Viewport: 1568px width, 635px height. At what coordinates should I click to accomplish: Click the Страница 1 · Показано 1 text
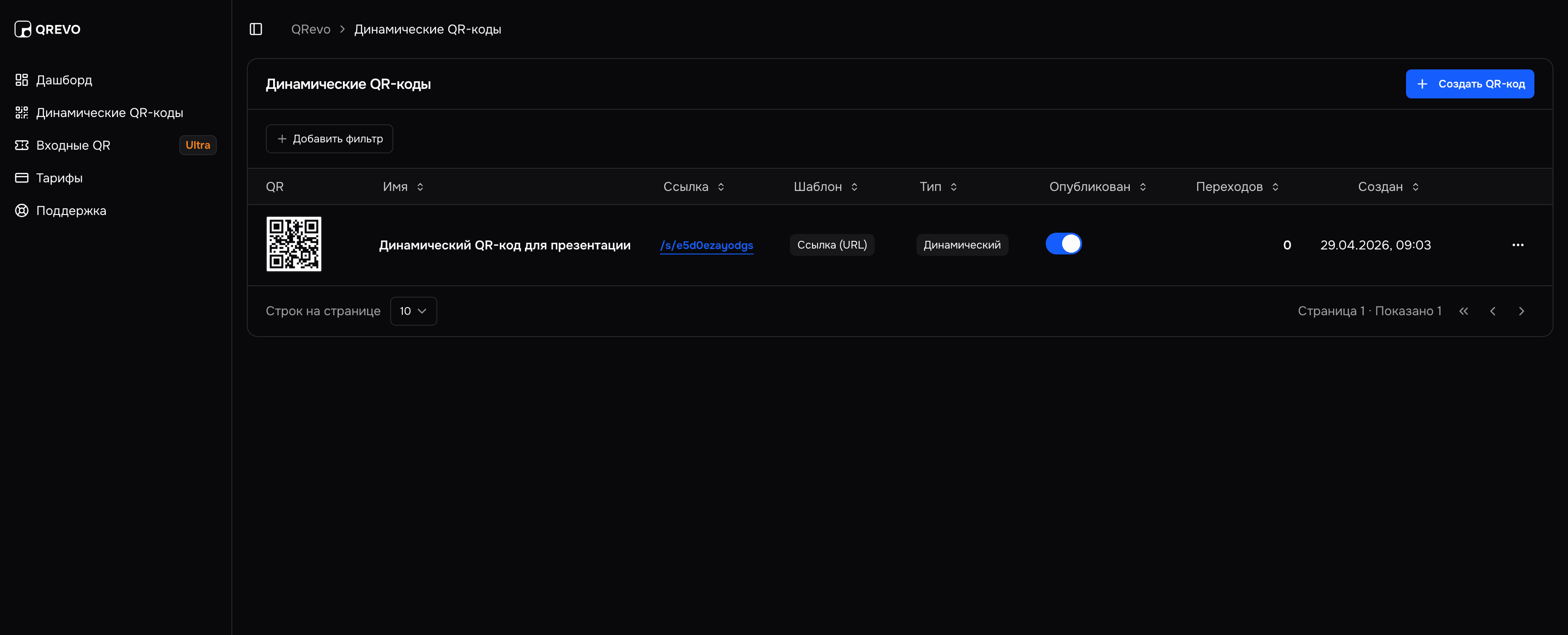click(x=1369, y=311)
